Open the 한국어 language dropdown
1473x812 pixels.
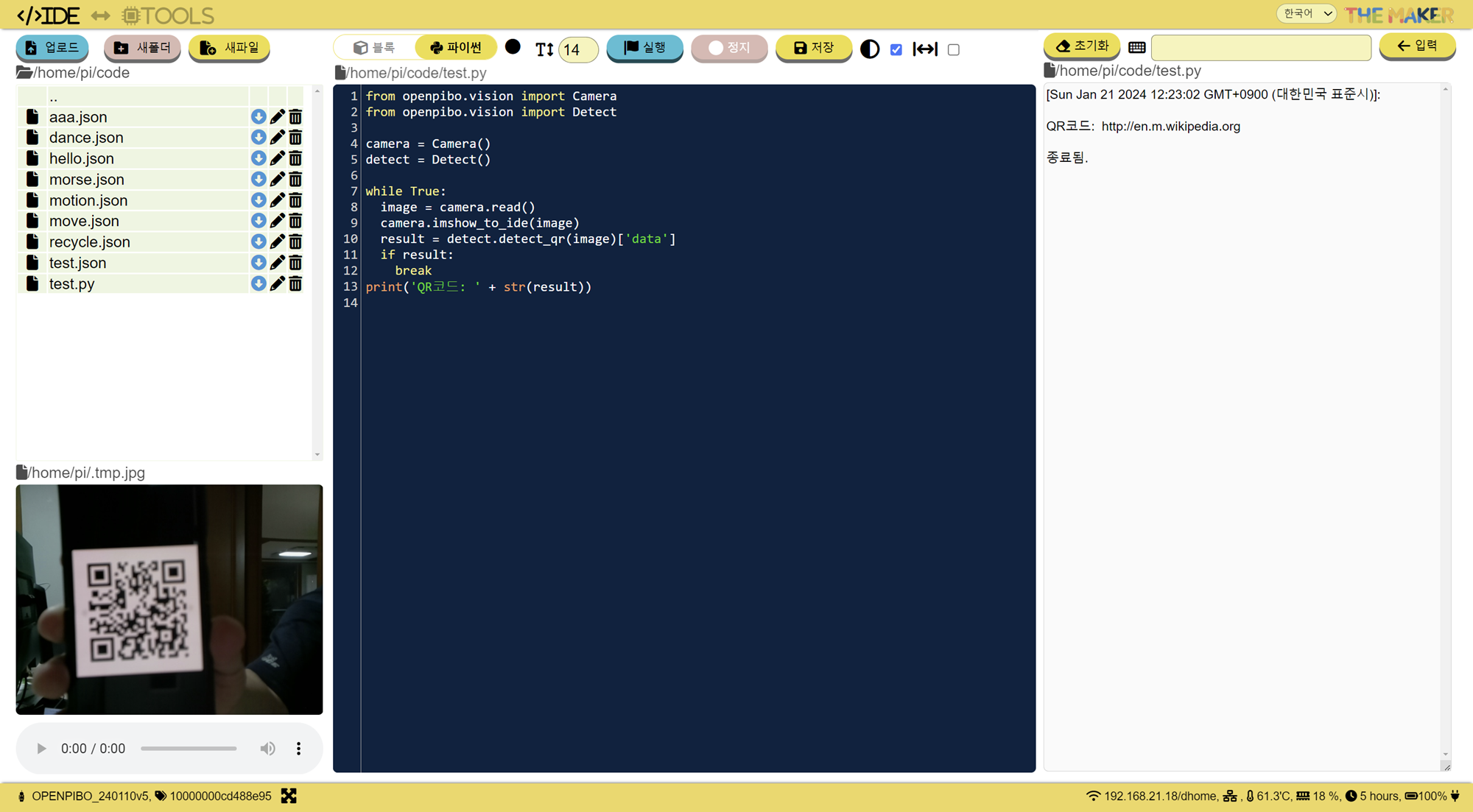(1307, 13)
